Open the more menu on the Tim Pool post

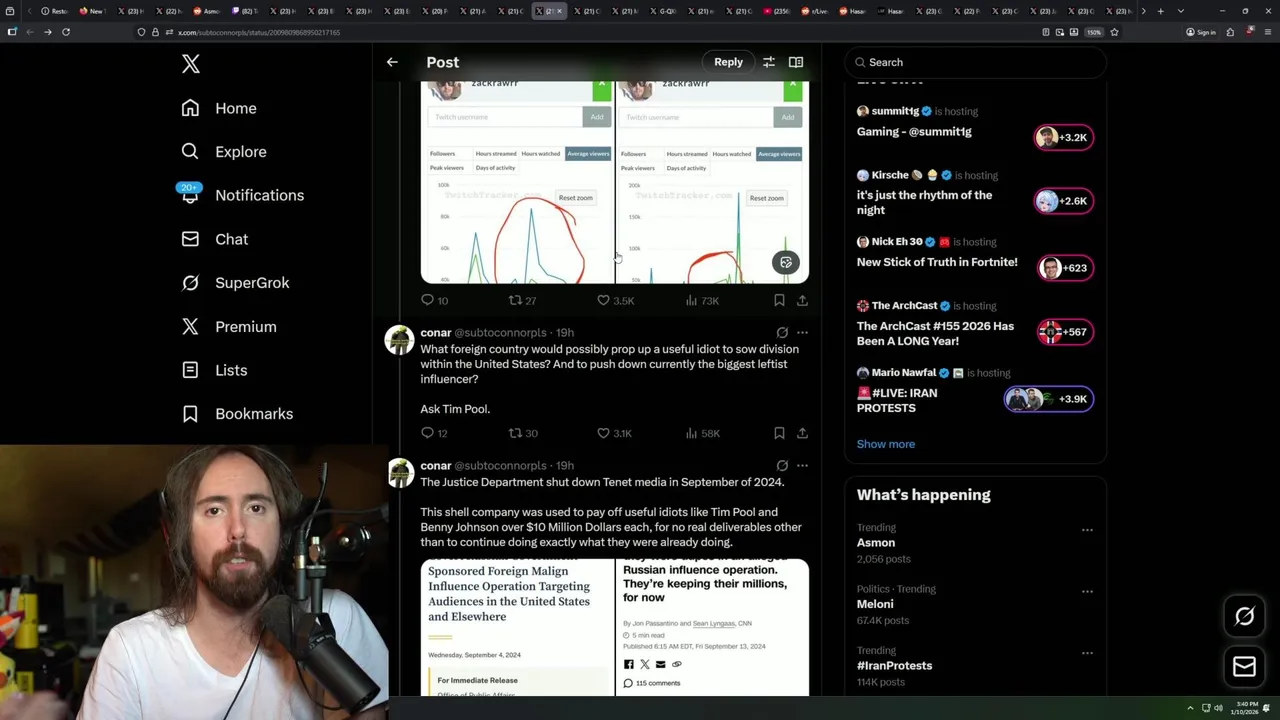tap(802, 333)
